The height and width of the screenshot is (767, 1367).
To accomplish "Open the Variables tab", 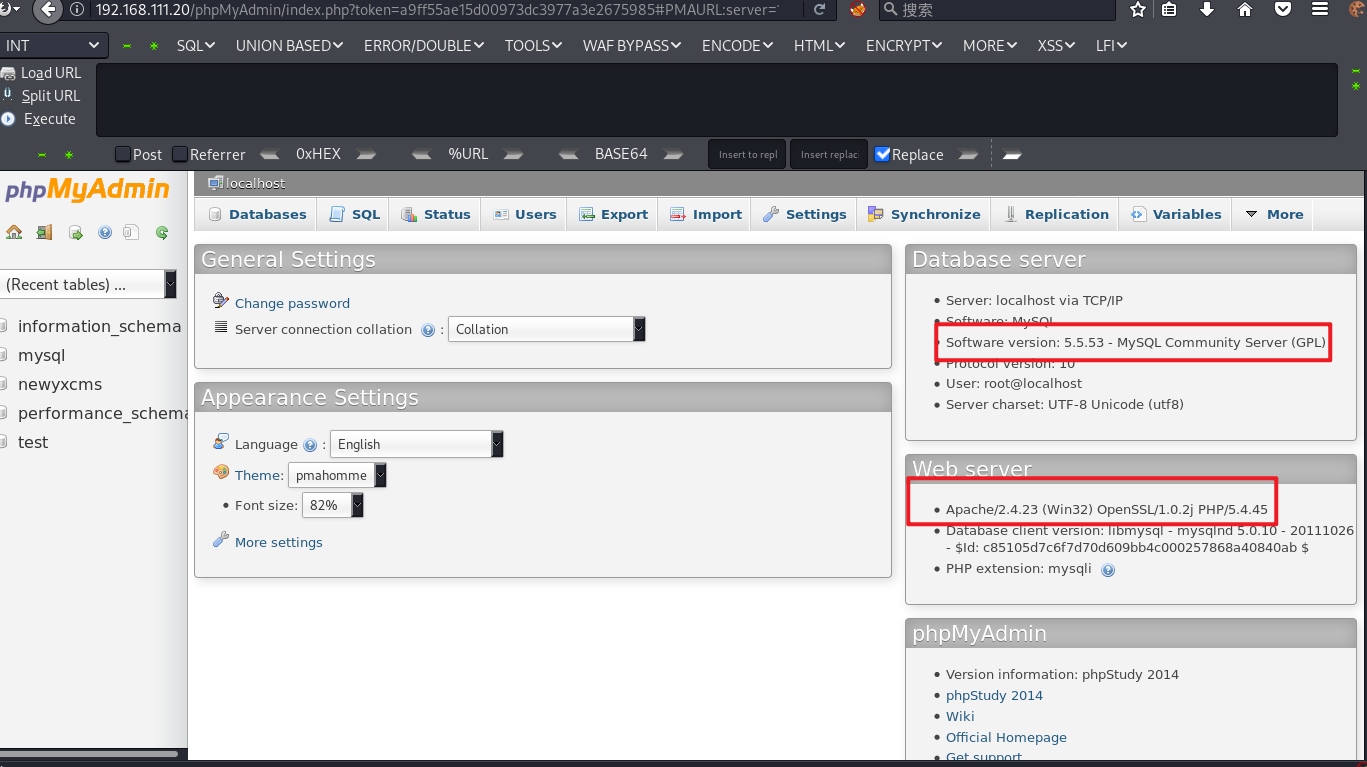I will tap(1176, 214).
